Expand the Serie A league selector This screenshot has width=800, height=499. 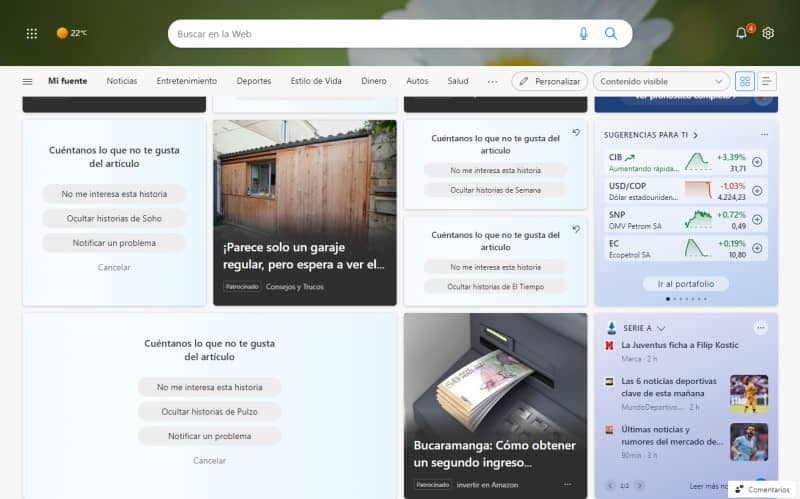point(661,327)
